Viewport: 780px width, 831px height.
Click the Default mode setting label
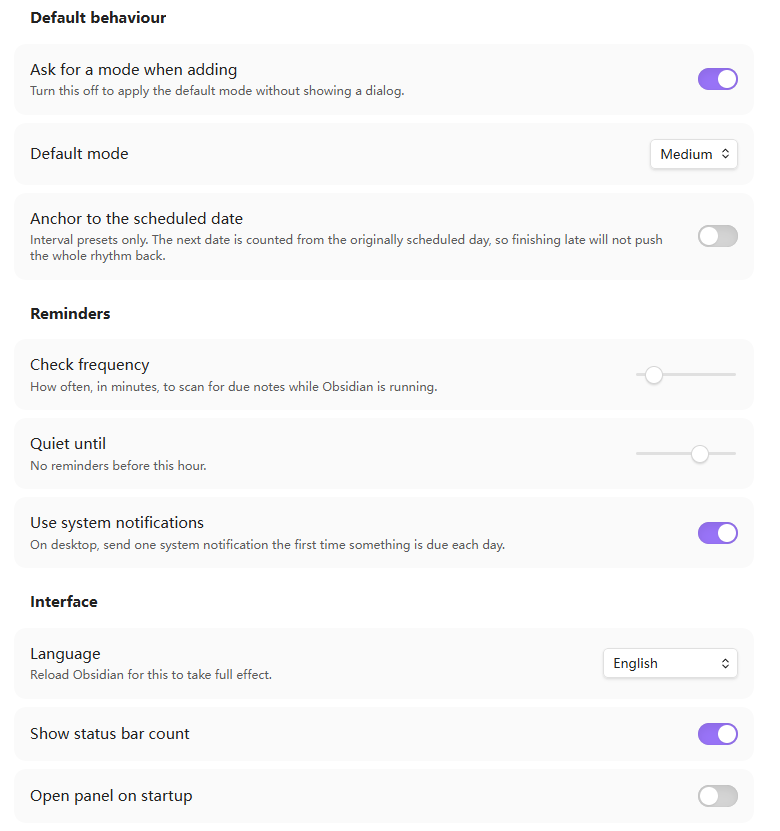(x=79, y=154)
